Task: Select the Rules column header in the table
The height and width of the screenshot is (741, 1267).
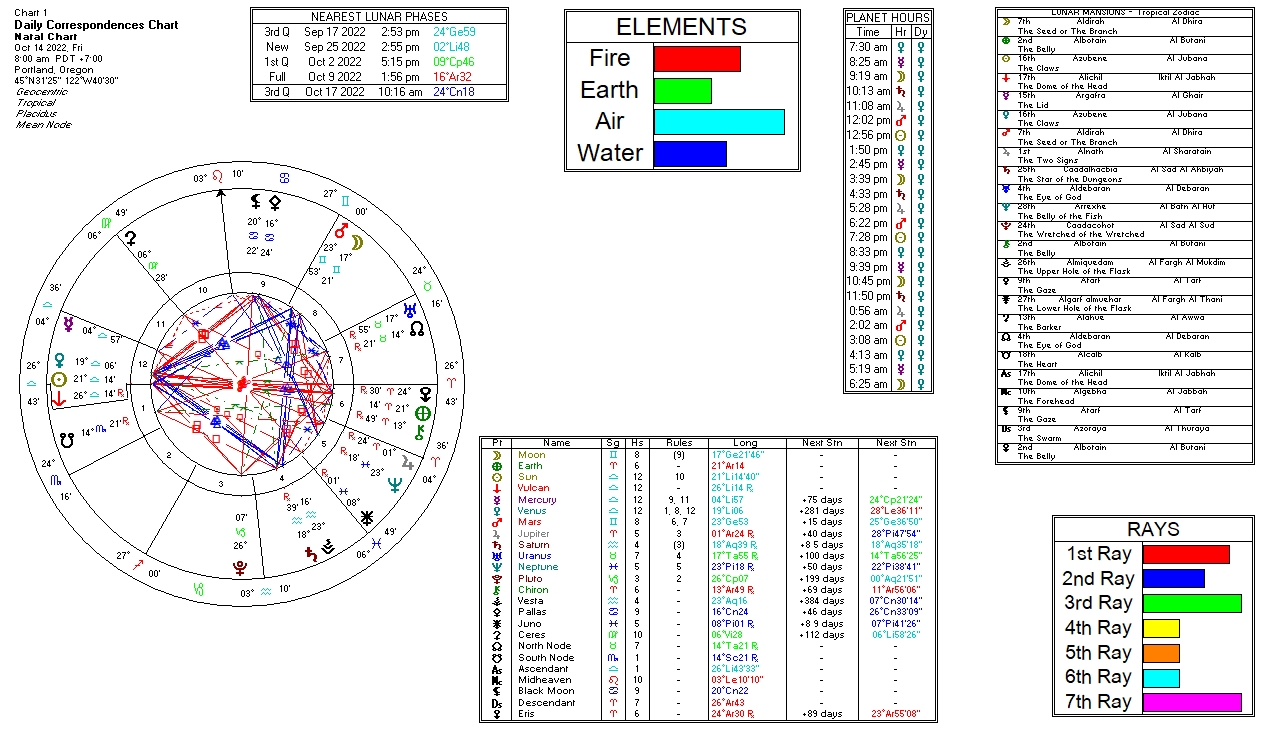Action: coord(679,443)
